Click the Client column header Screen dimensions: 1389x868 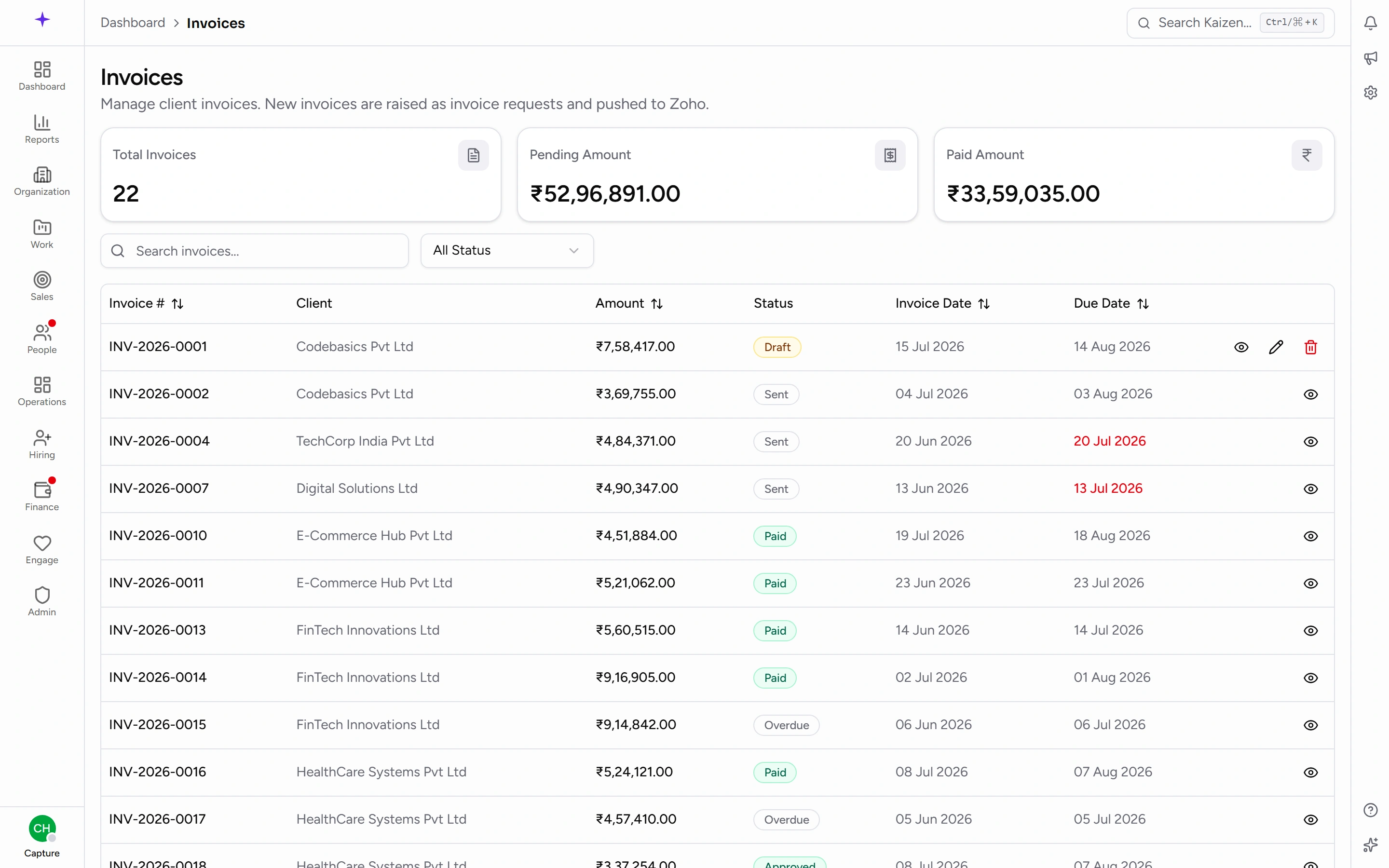pyautogui.click(x=314, y=303)
